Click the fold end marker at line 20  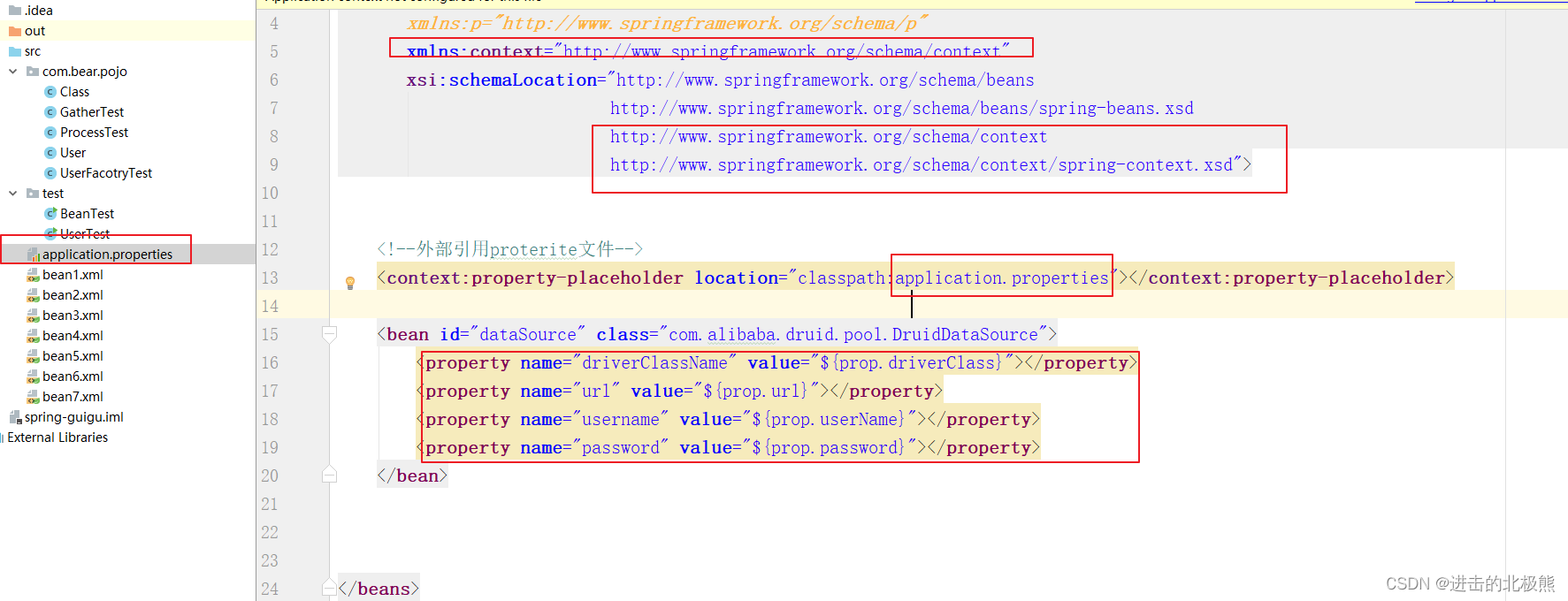point(329,475)
